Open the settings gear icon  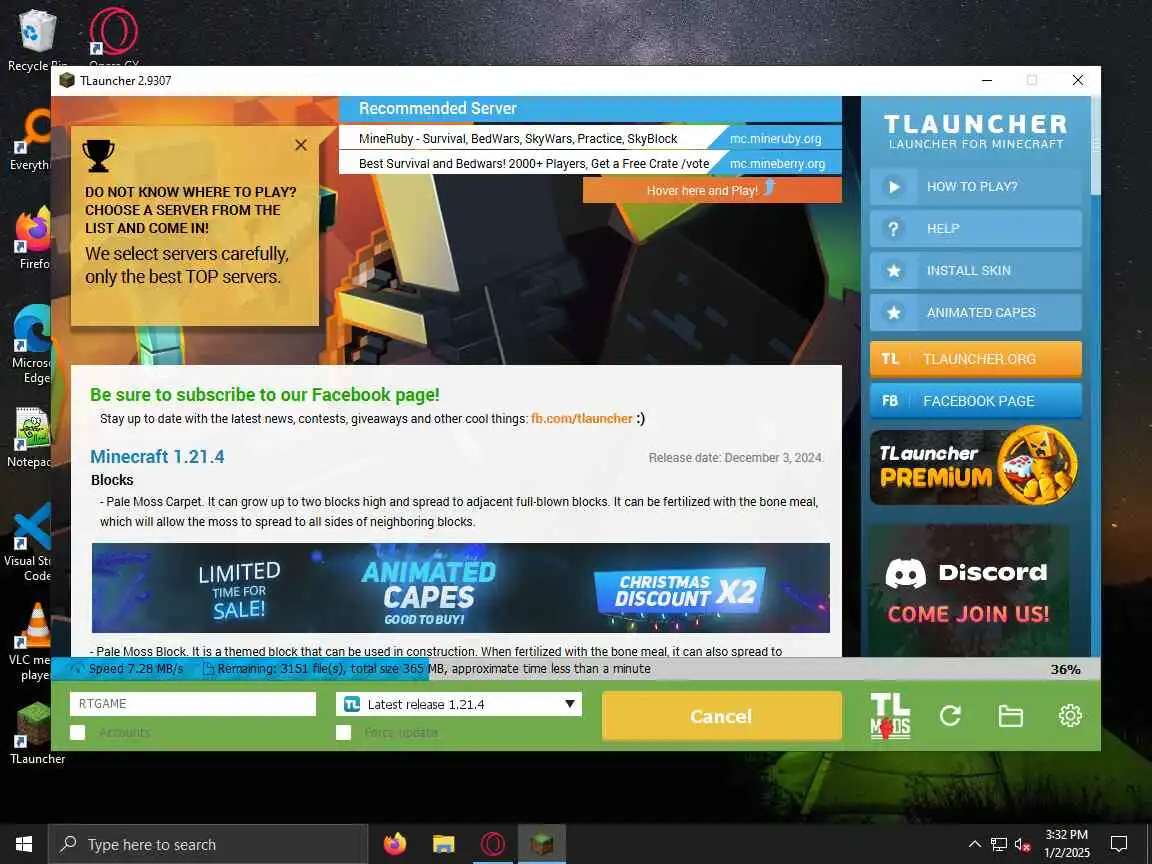1070,716
